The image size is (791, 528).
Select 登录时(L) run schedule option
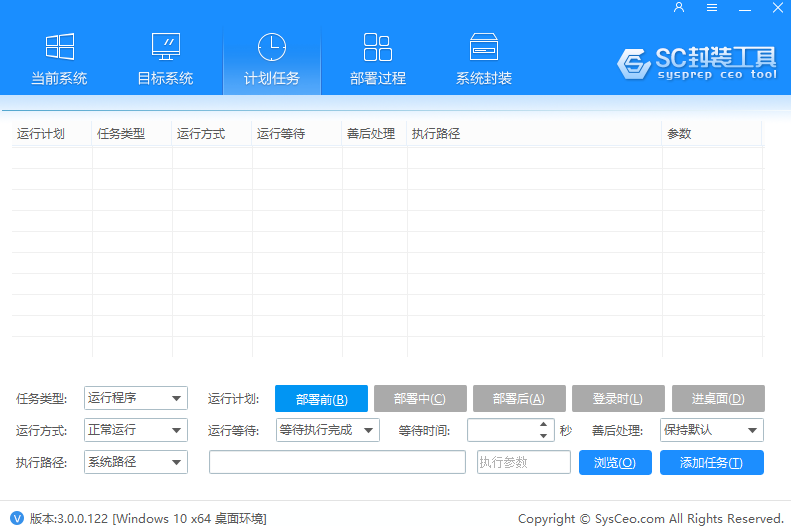click(x=617, y=399)
